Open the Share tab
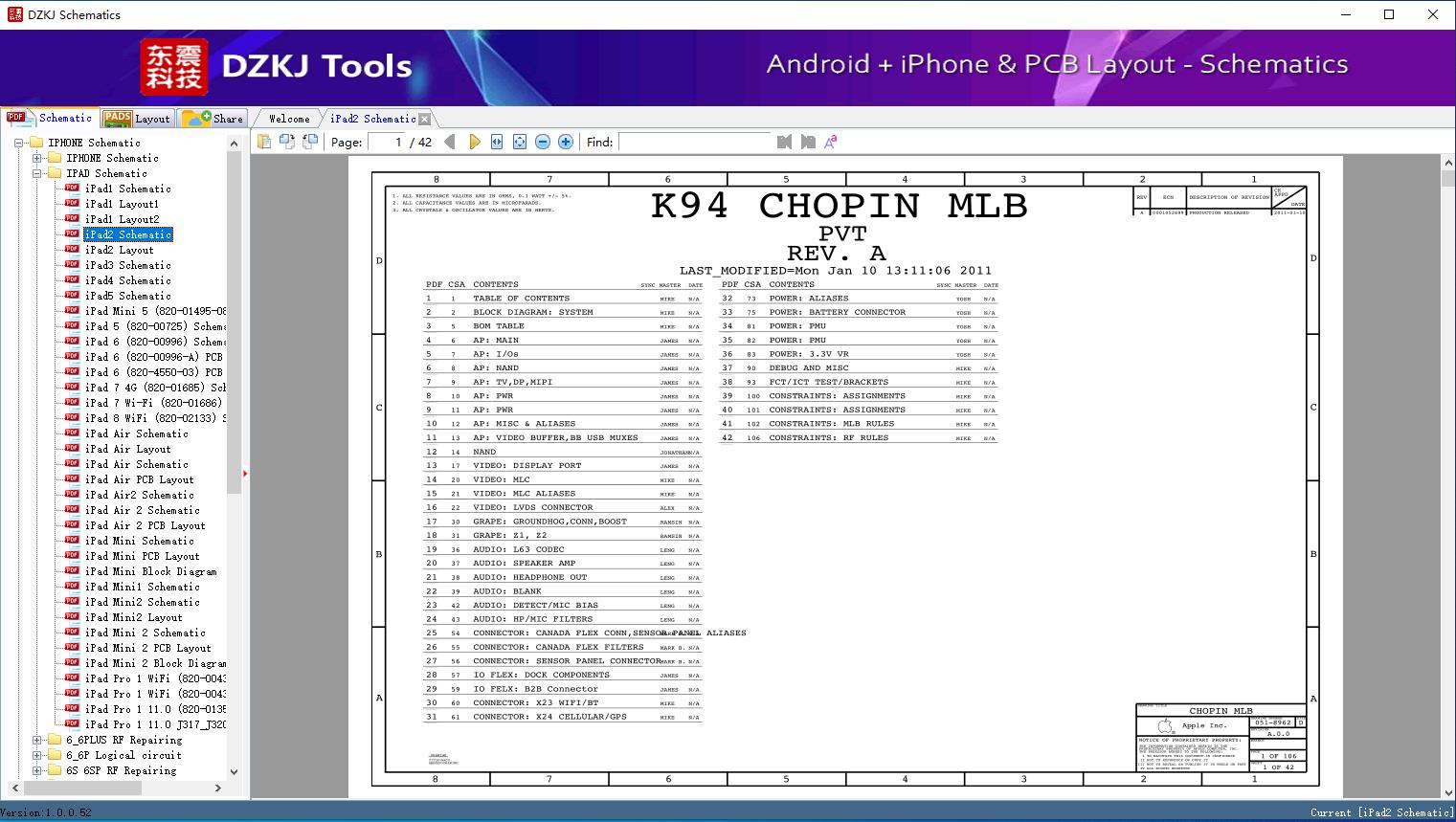Viewport: 1456px width, 822px height. click(213, 119)
